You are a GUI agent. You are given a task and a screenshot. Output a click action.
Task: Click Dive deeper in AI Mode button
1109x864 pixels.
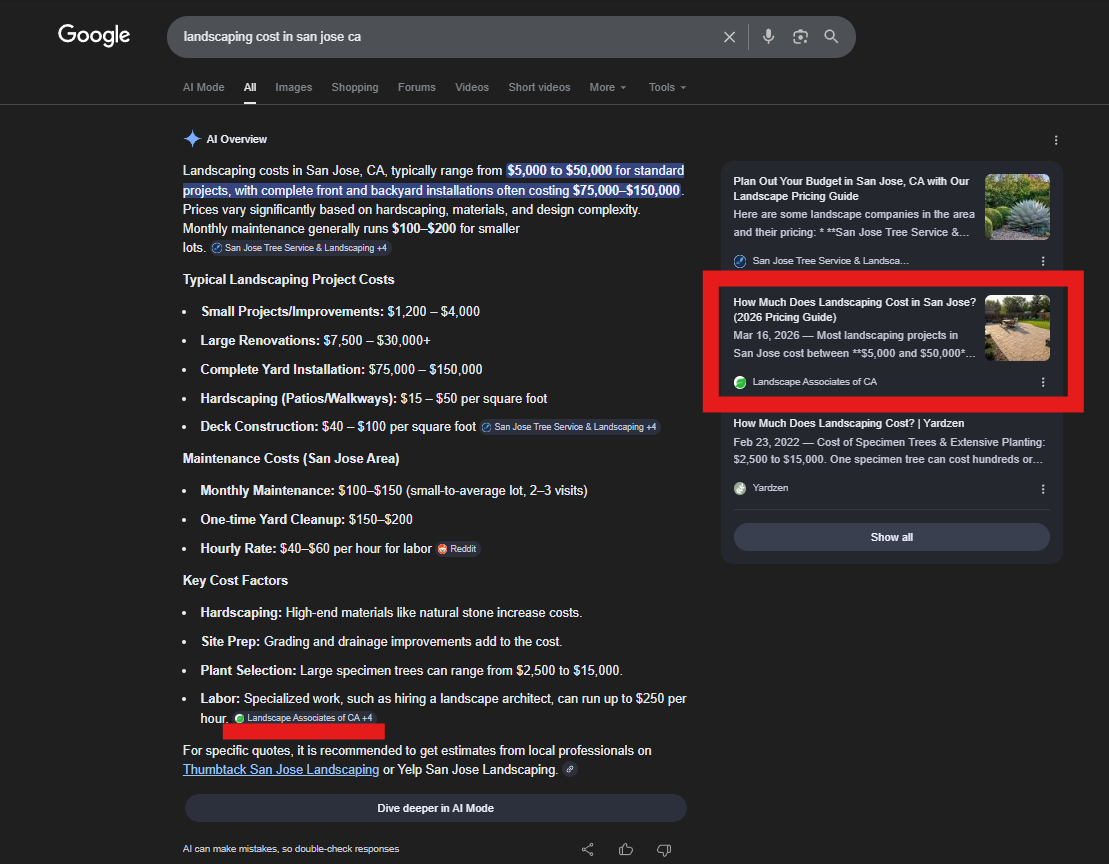(436, 808)
